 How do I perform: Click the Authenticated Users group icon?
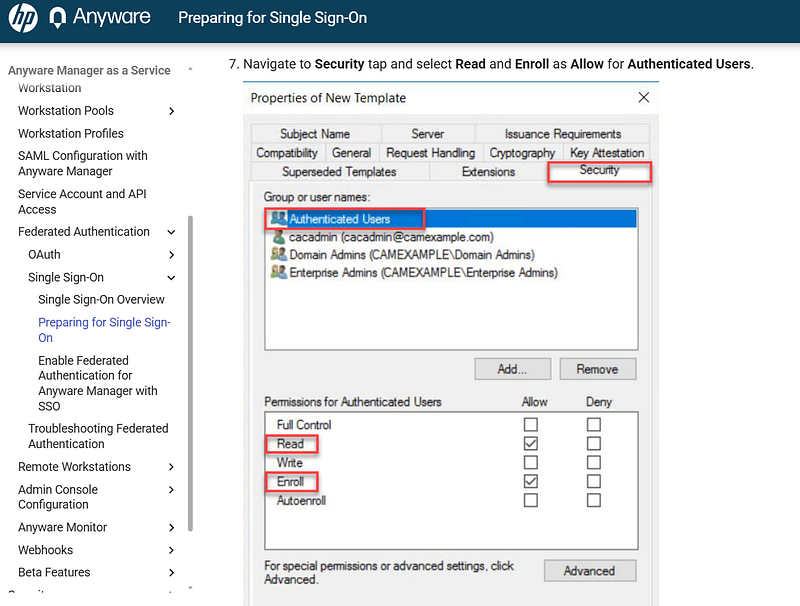(x=279, y=218)
